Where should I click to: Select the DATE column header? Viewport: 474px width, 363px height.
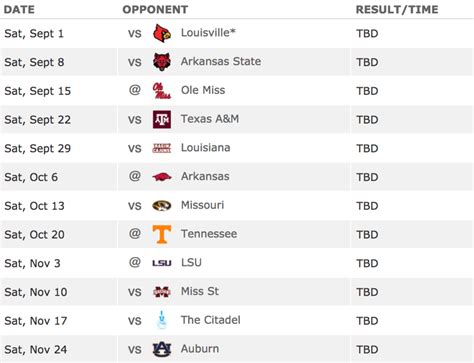19,9
